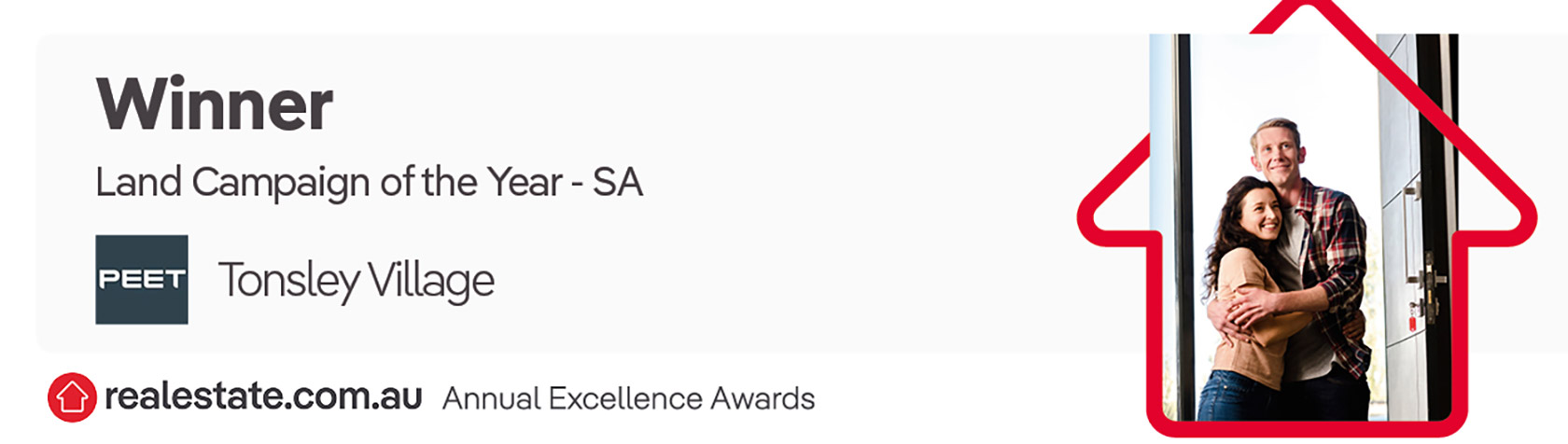Click the man's face in photo
This screenshot has height=444, width=1568.
1276,154
